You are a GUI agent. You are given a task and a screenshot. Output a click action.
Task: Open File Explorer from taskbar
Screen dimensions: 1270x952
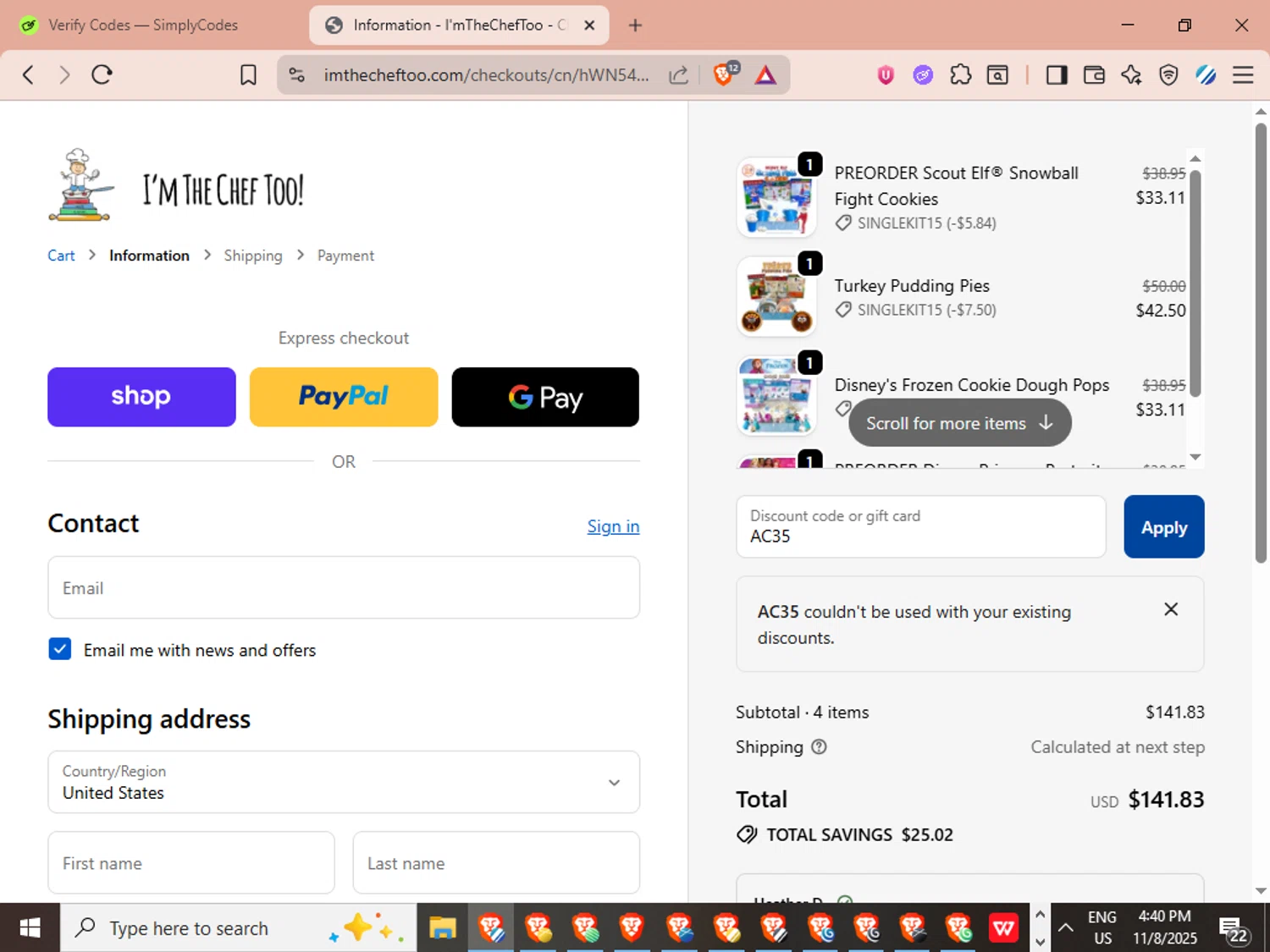point(442,928)
